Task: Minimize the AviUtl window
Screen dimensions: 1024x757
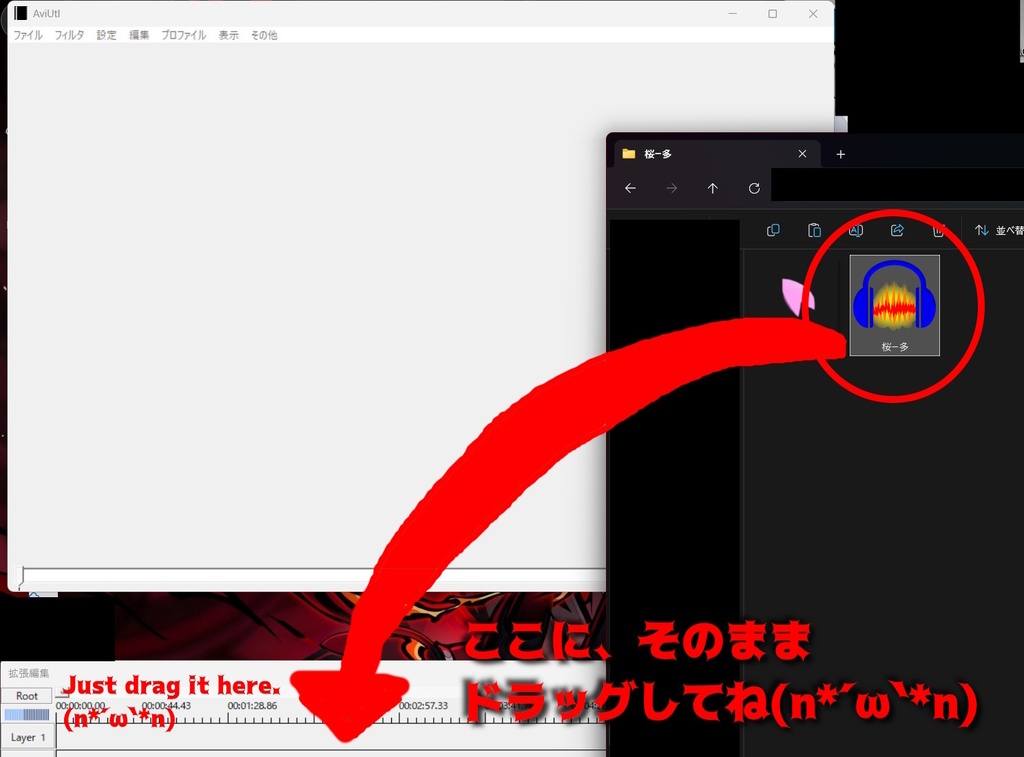Action: [733, 14]
